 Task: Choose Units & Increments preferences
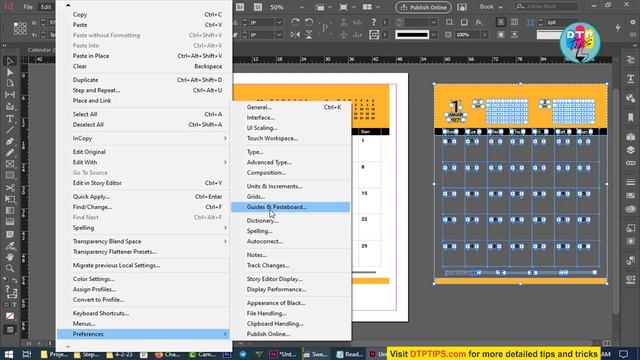tap(291, 186)
